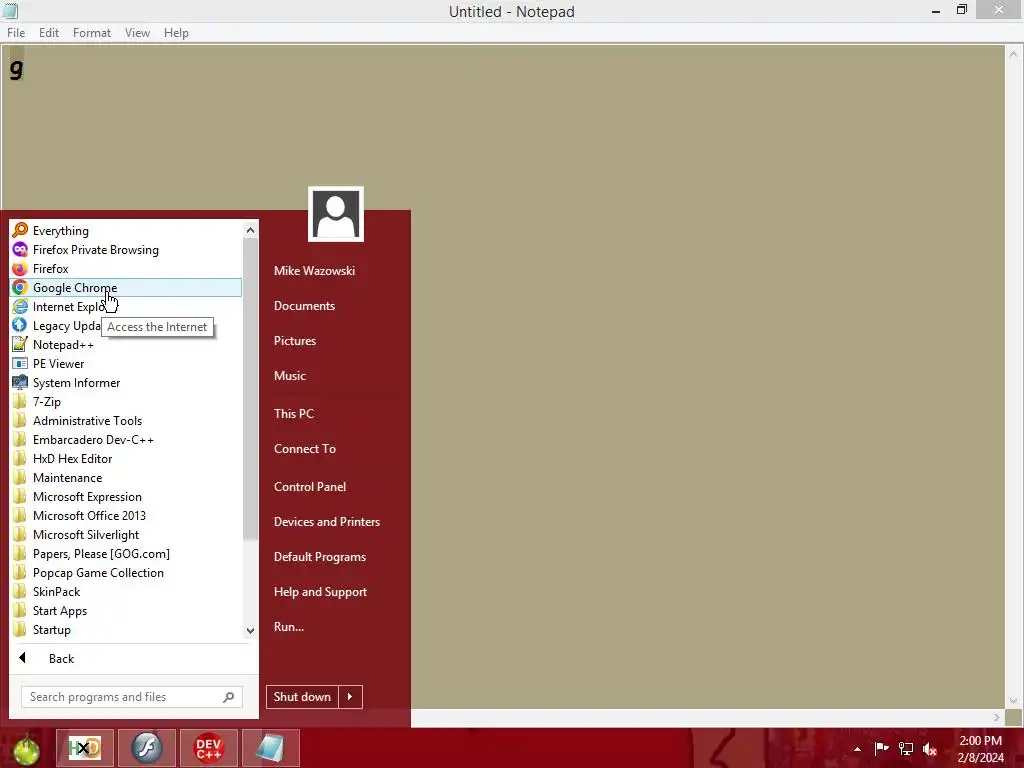The height and width of the screenshot is (768, 1024).
Task: Open the network tray icon
Action: 906,748
